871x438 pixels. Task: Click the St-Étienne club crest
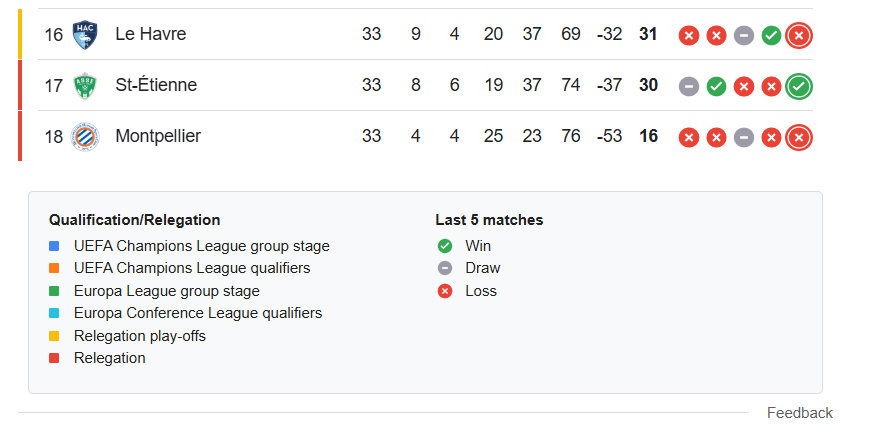[x=85, y=86]
